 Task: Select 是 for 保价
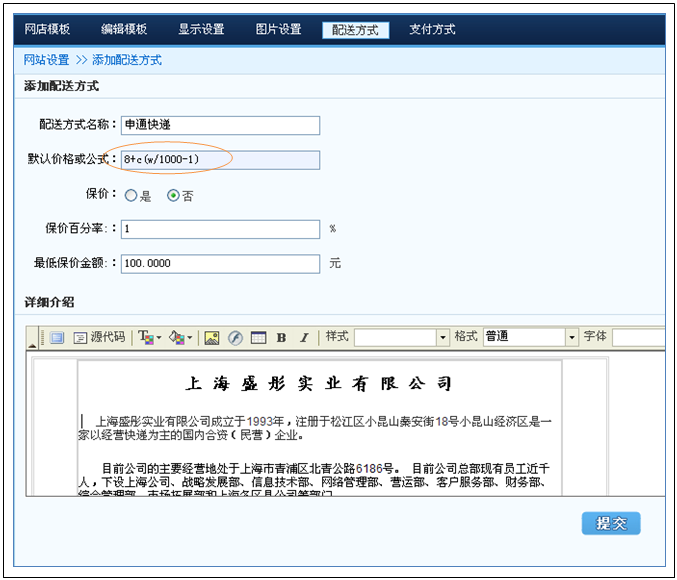pos(131,196)
